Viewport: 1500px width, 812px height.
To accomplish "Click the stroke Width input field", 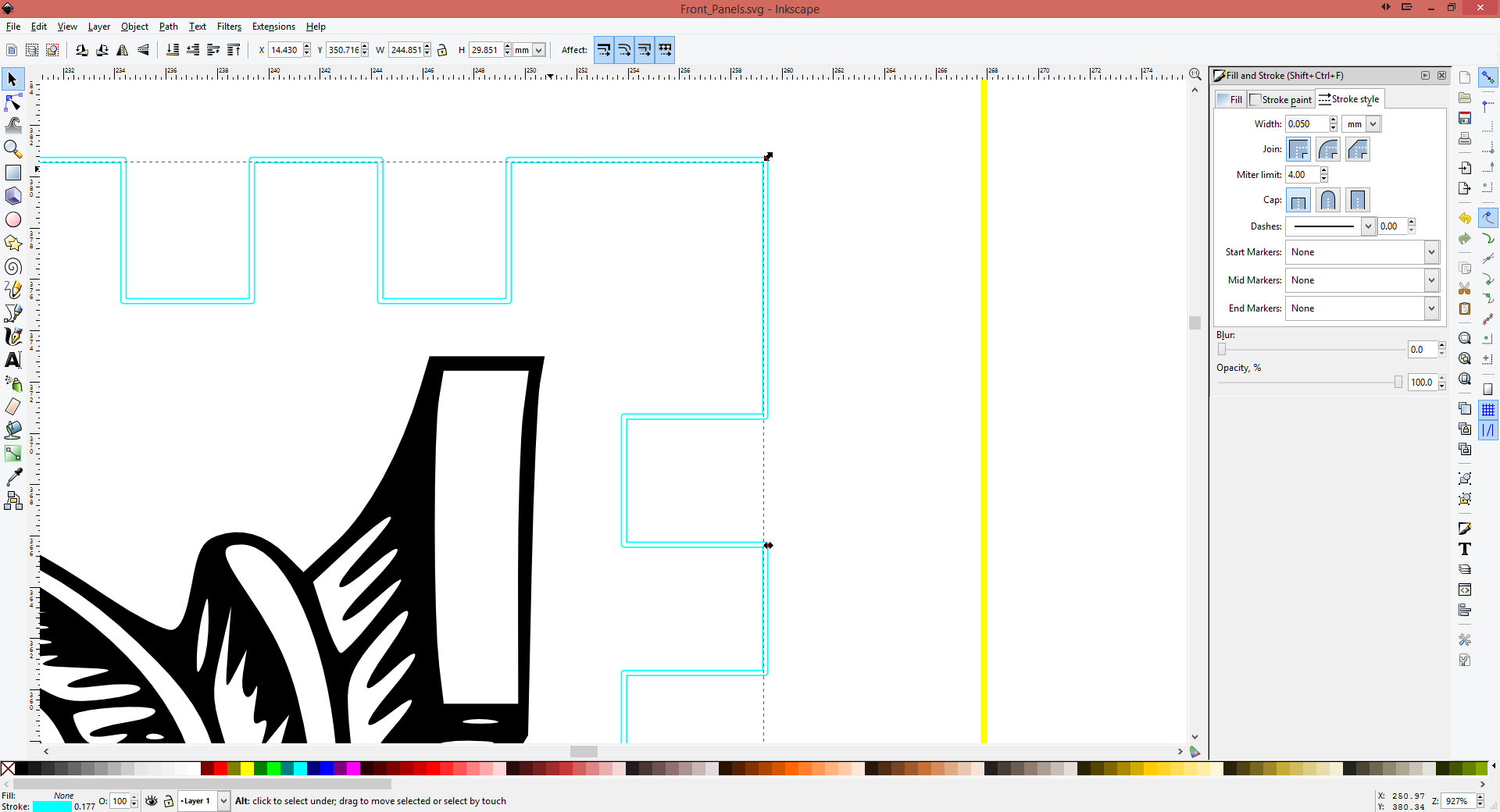I will 1307,124.
